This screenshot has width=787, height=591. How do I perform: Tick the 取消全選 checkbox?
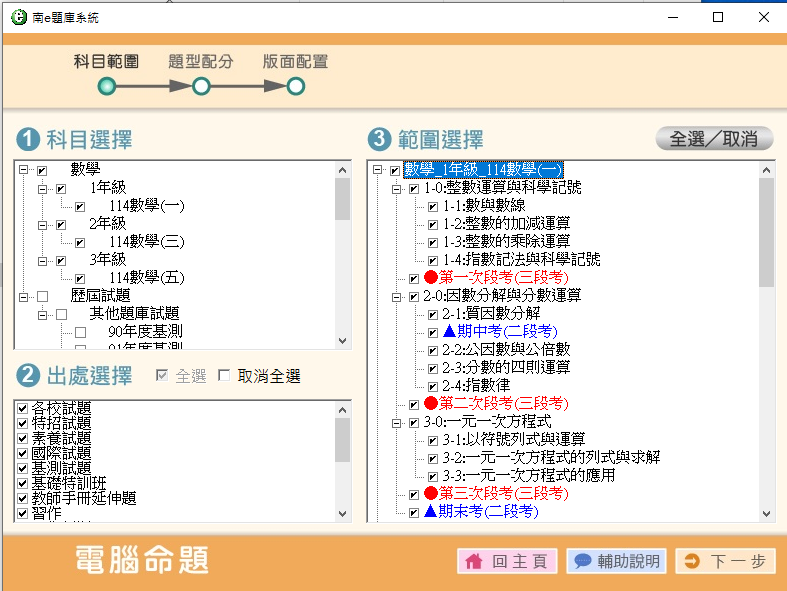pos(224,376)
